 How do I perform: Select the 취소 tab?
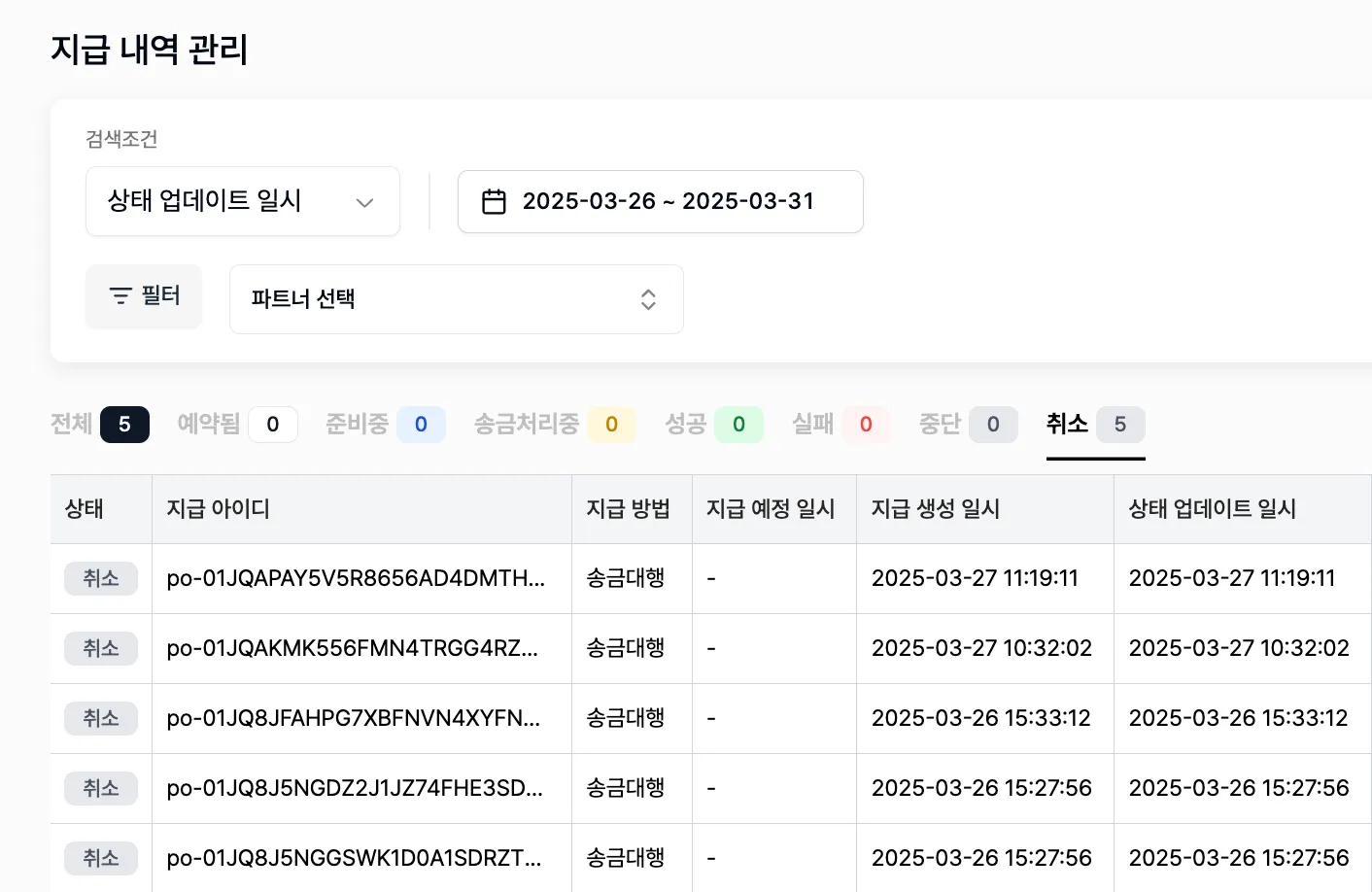click(1094, 424)
